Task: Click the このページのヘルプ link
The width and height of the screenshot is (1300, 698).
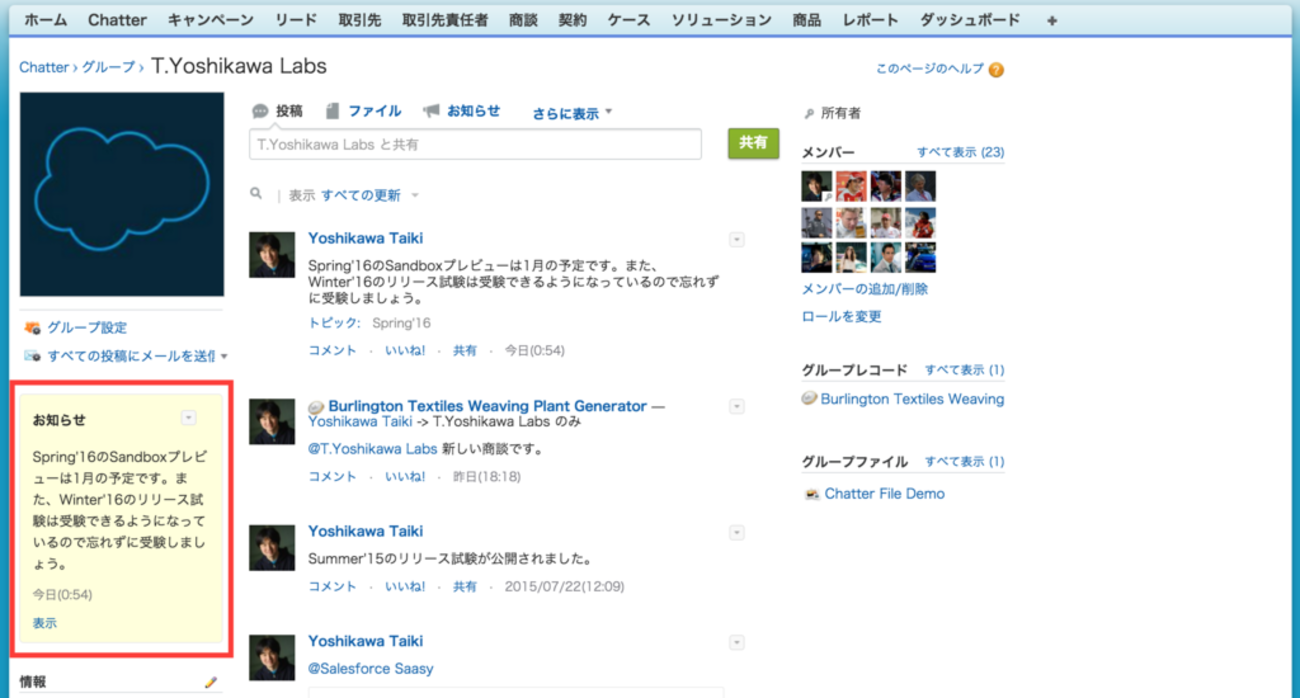Action: point(930,69)
